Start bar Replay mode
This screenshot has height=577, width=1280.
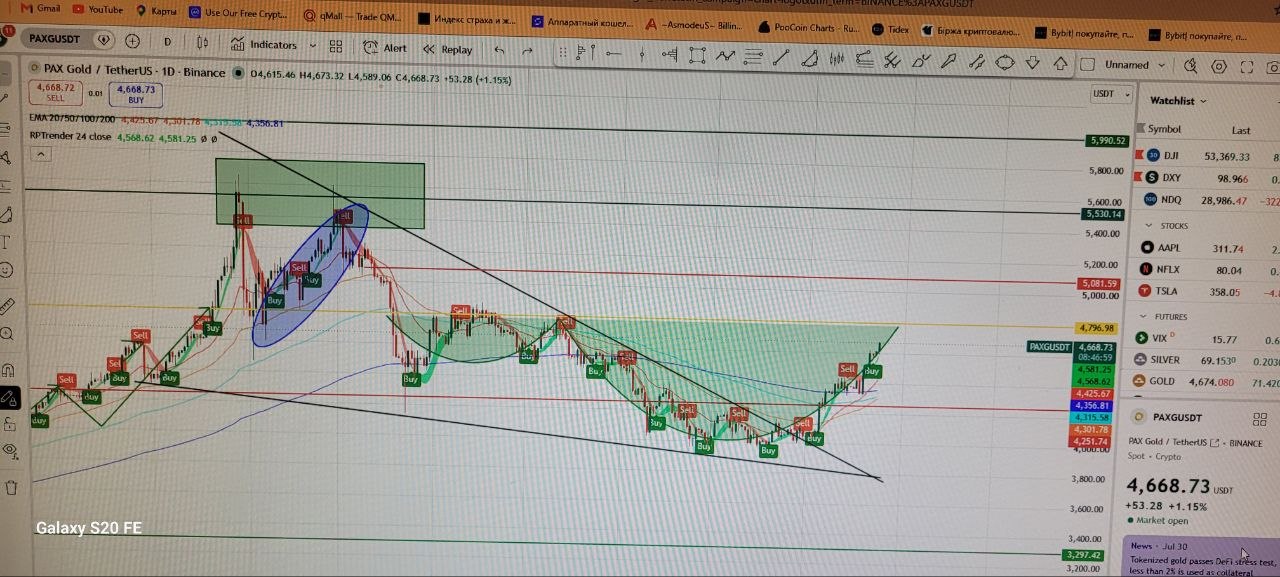point(448,49)
